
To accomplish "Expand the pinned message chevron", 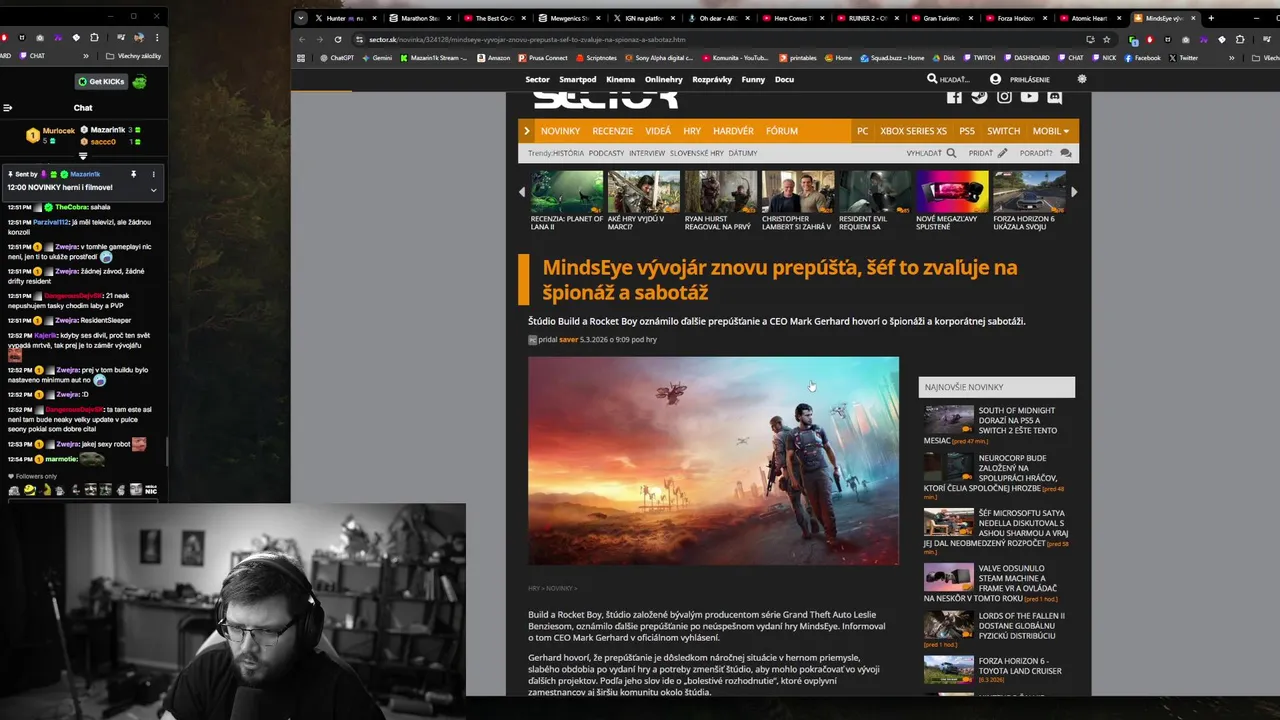I will click(x=154, y=190).
